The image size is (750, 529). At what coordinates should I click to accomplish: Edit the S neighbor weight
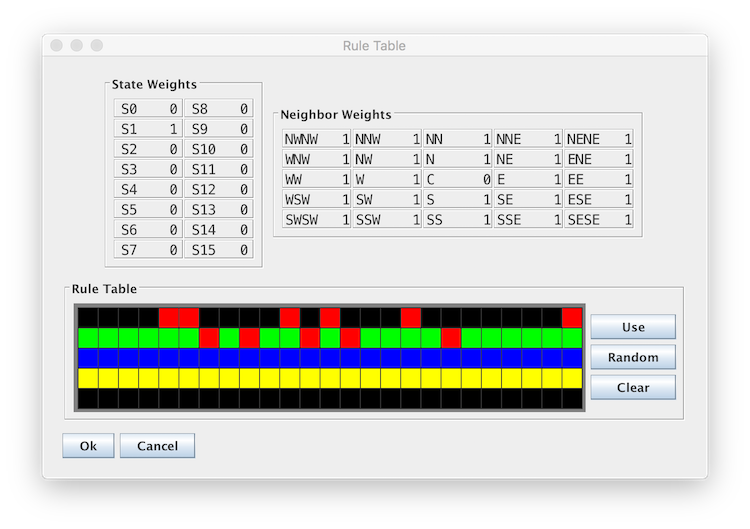(458, 199)
